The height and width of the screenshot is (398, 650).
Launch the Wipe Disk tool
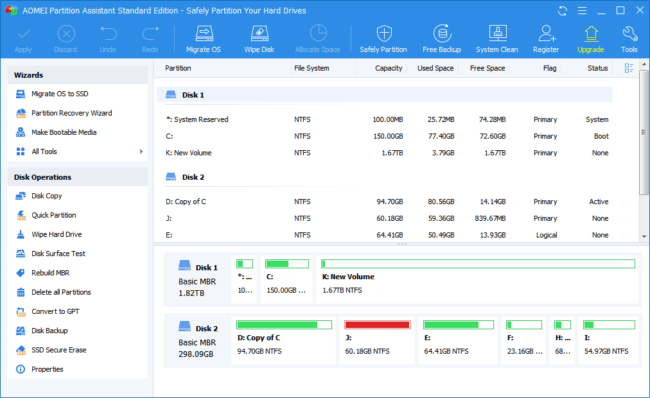click(259, 40)
